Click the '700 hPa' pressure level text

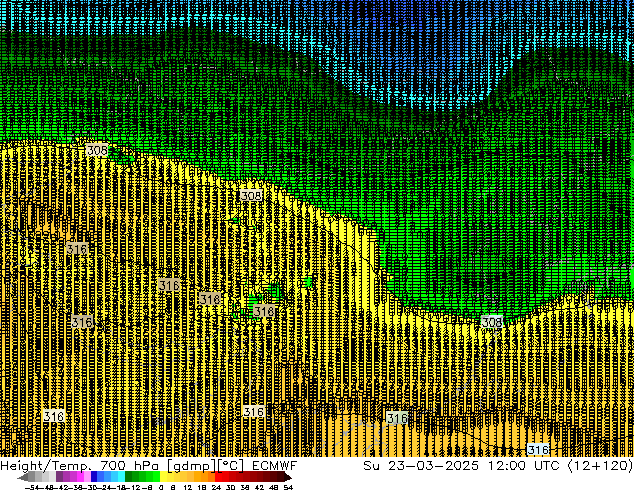point(129,466)
